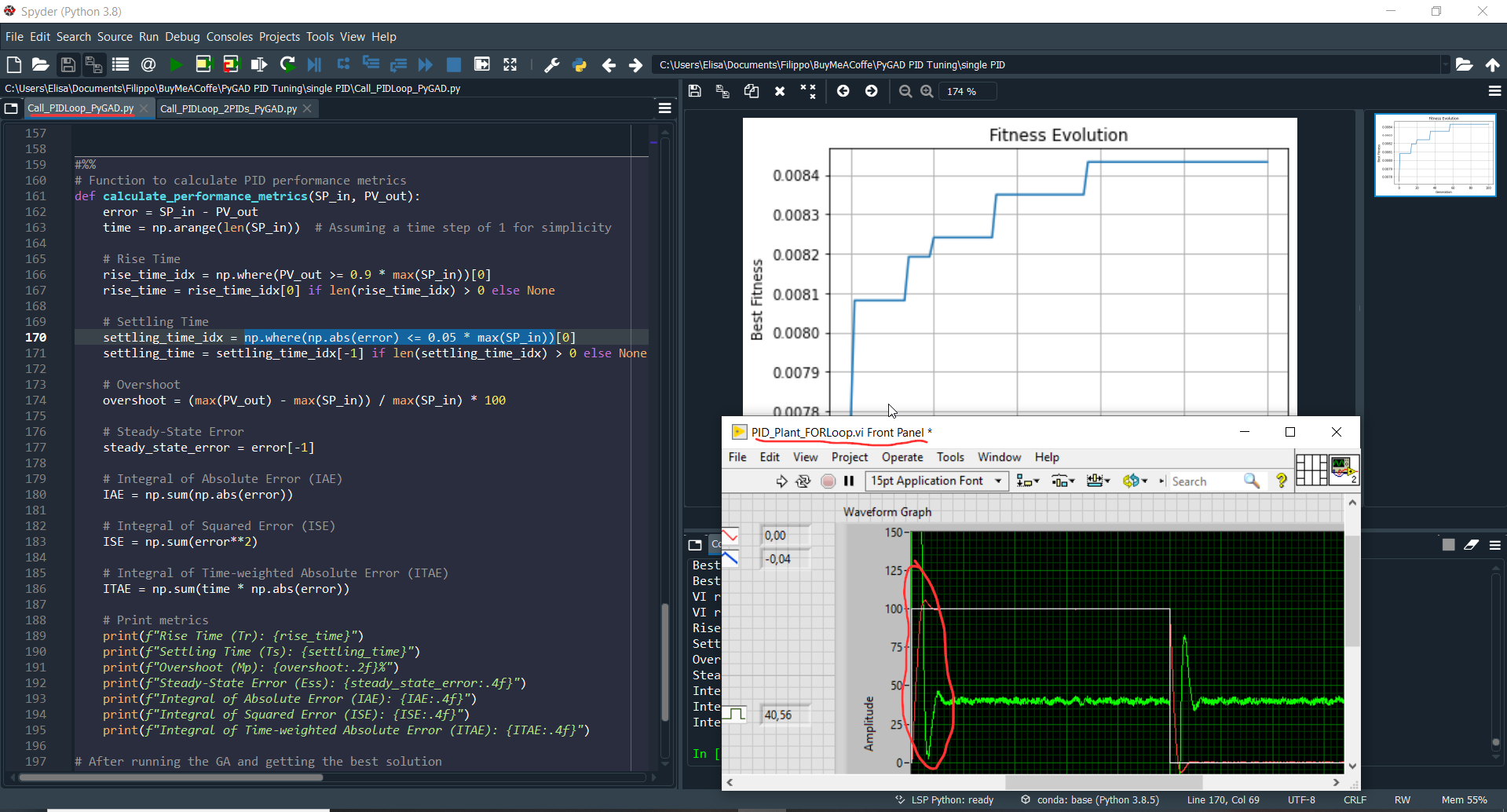Viewport: 1507px width, 812px height.
Task: Click the conda base environment status
Action: click(1090, 800)
